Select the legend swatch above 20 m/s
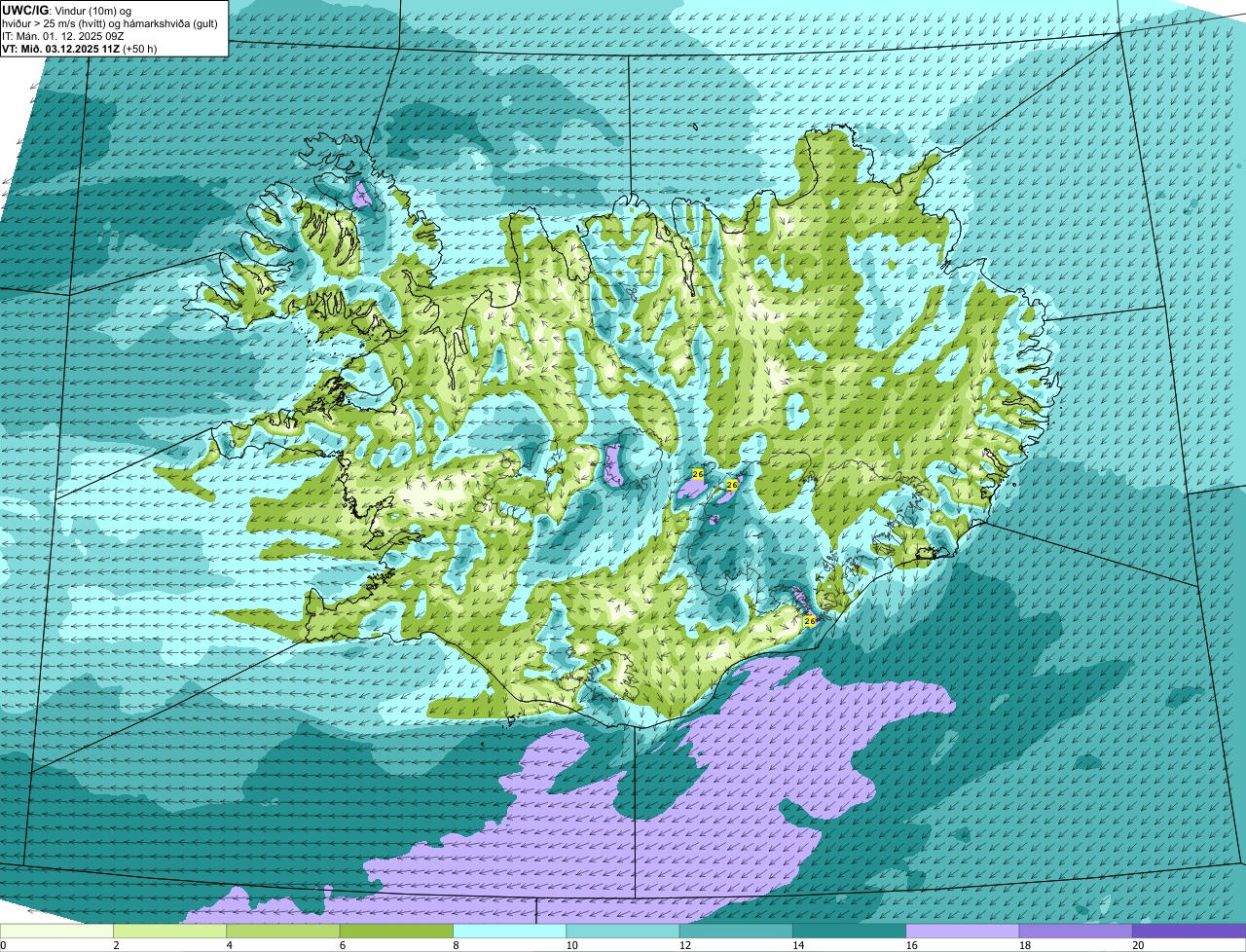 [x=1190, y=932]
